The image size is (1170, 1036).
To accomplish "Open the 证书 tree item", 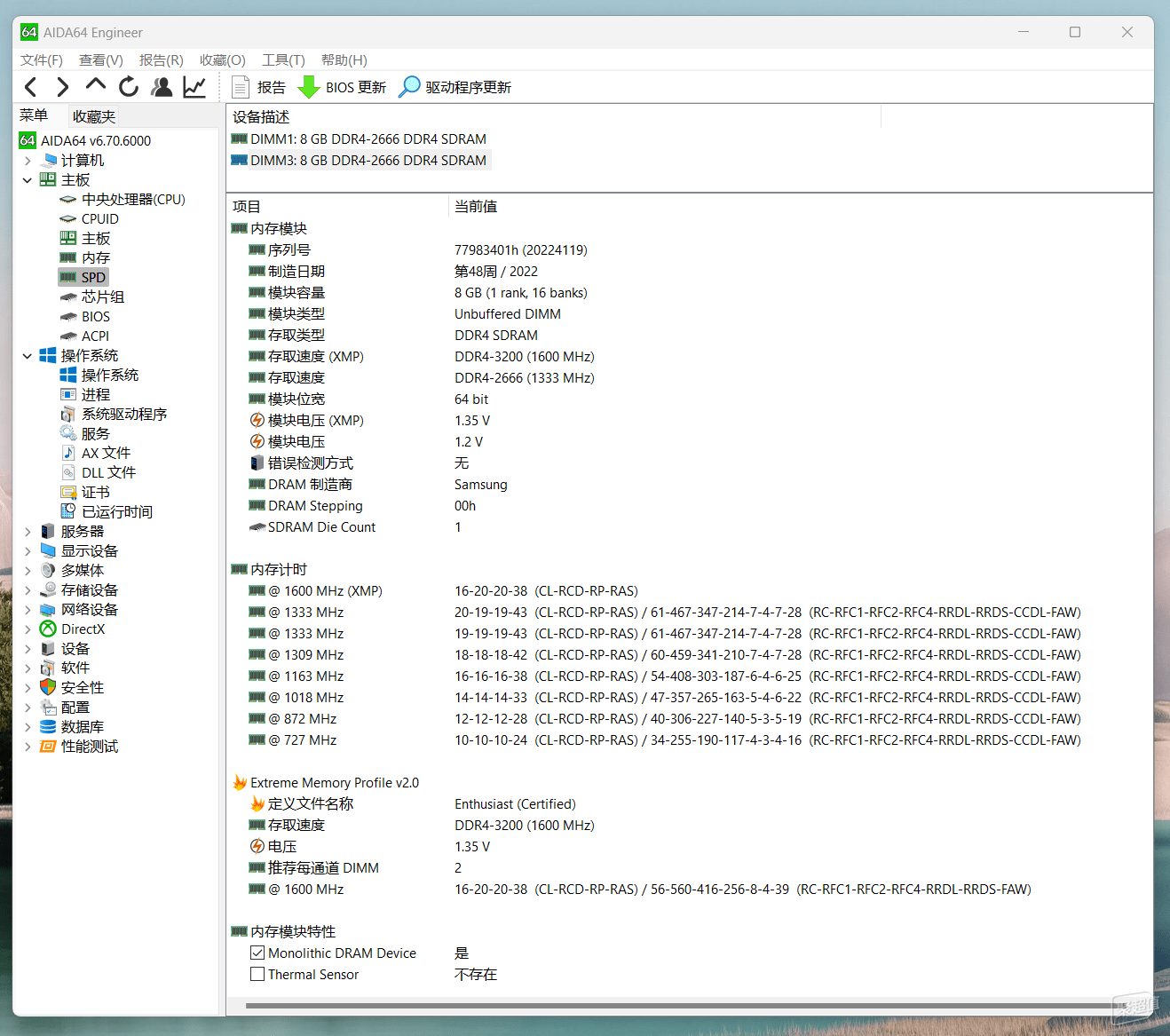I will click(x=85, y=493).
